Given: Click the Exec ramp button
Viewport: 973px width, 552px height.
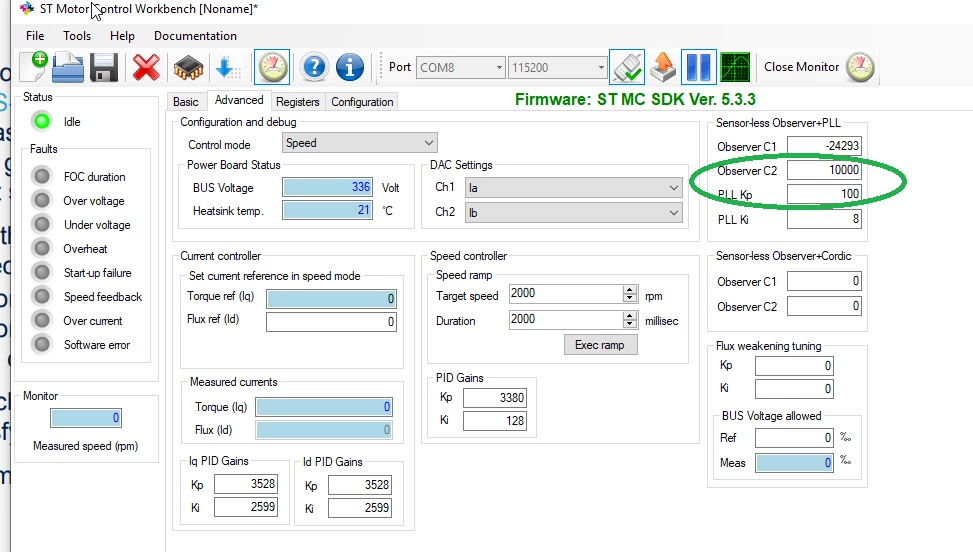Looking at the screenshot, I should [x=600, y=345].
